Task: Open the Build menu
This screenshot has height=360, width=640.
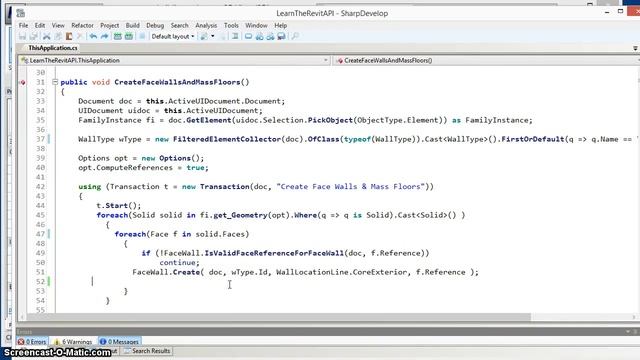Action: pos(132,25)
